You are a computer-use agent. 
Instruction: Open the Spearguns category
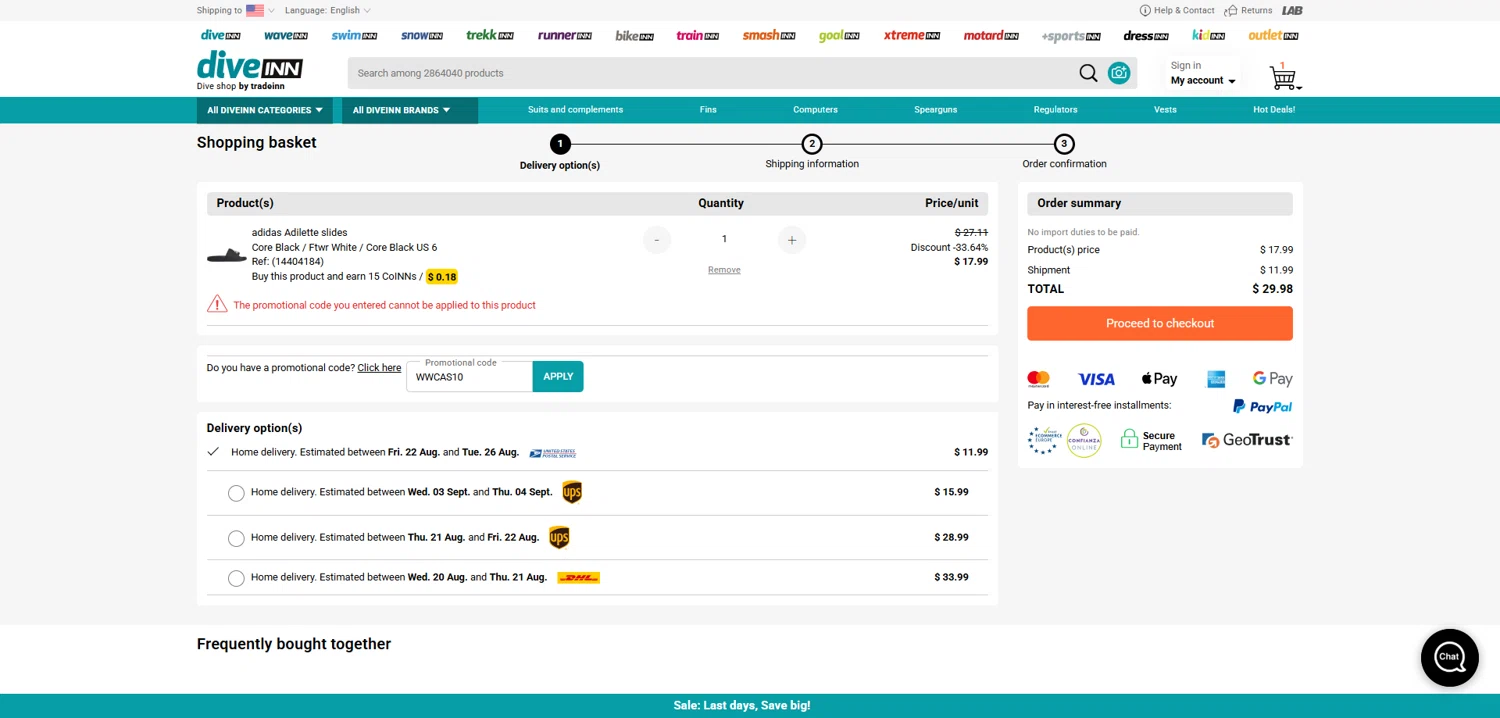[x=935, y=110]
